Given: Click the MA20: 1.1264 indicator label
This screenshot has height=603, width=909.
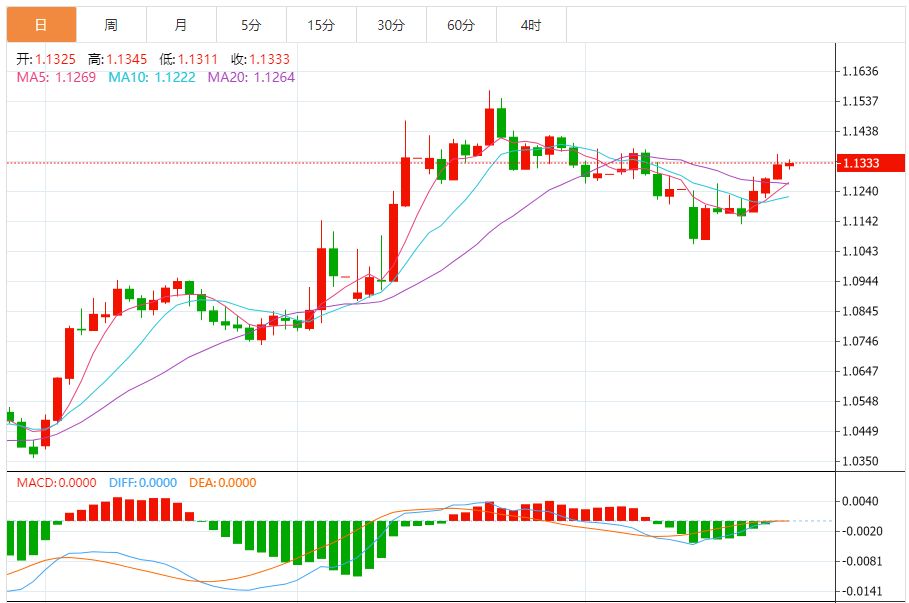Looking at the screenshot, I should click(x=251, y=77).
